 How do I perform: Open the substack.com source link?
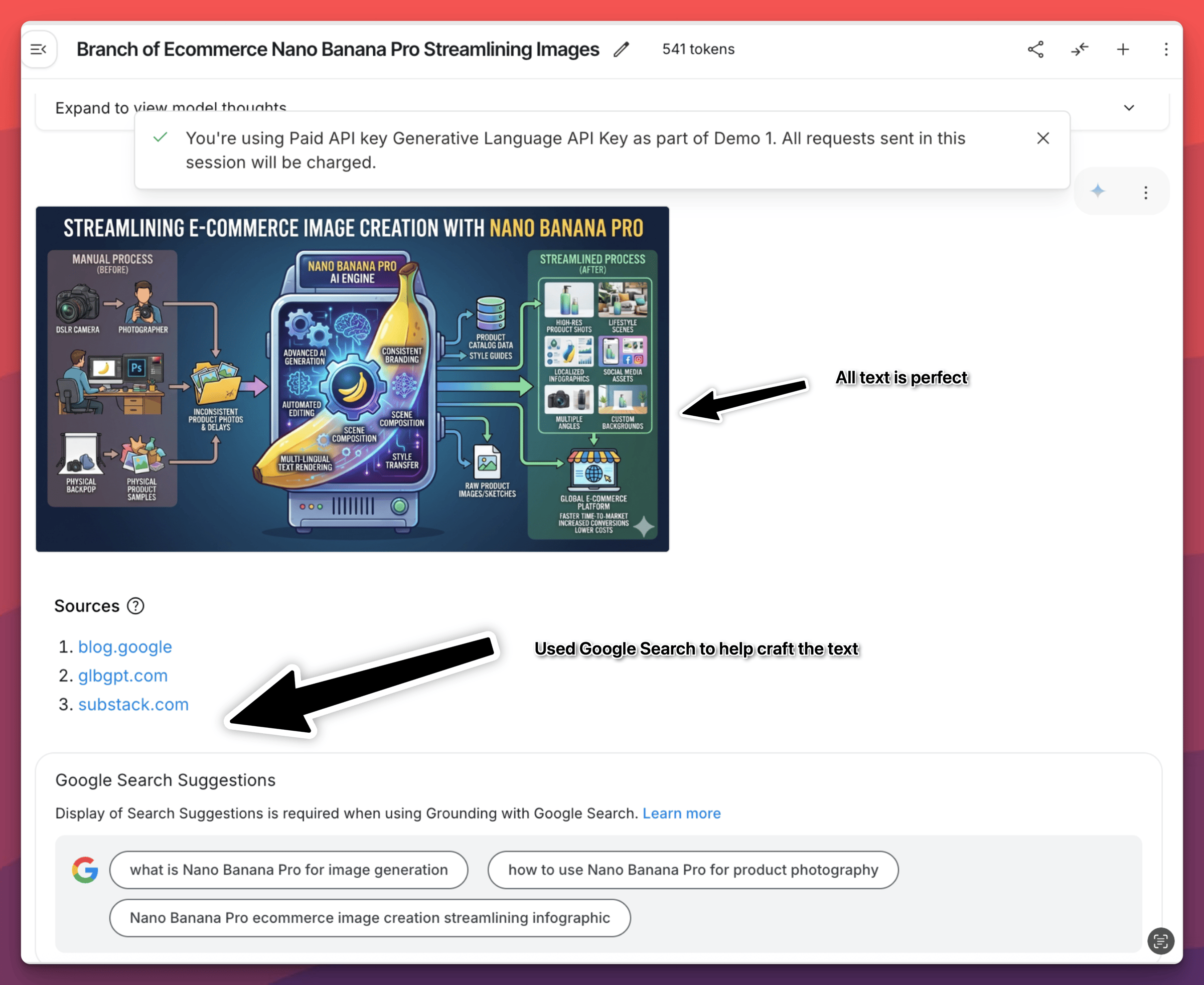[x=133, y=704]
